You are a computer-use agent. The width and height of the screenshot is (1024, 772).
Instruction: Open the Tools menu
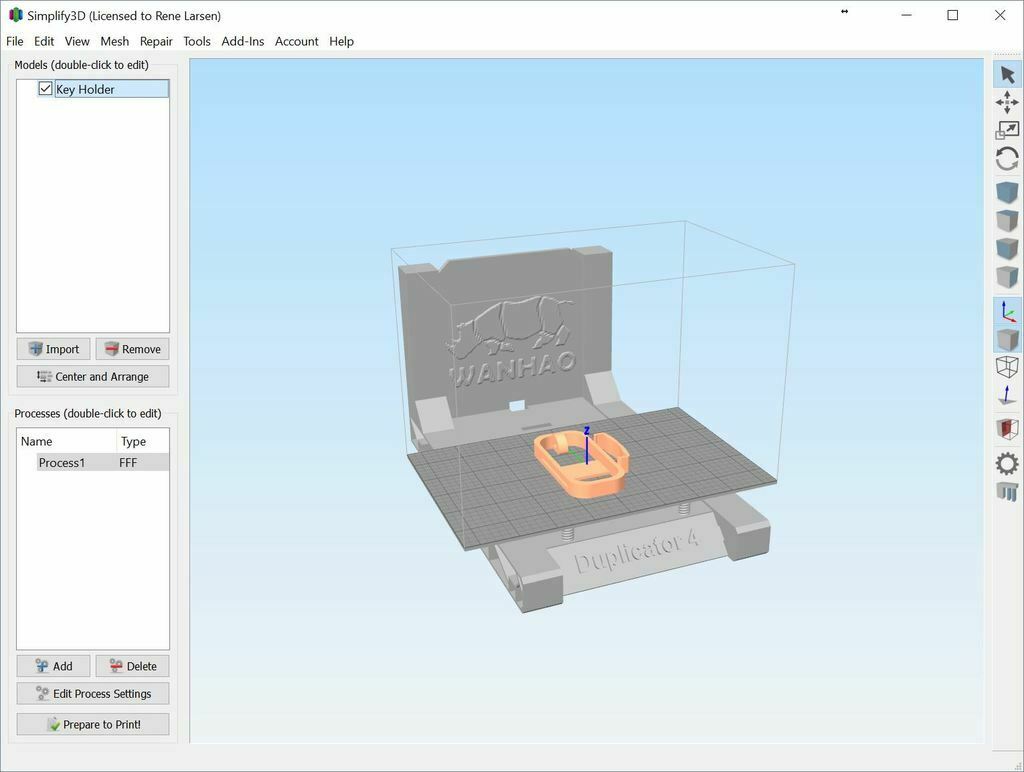196,41
